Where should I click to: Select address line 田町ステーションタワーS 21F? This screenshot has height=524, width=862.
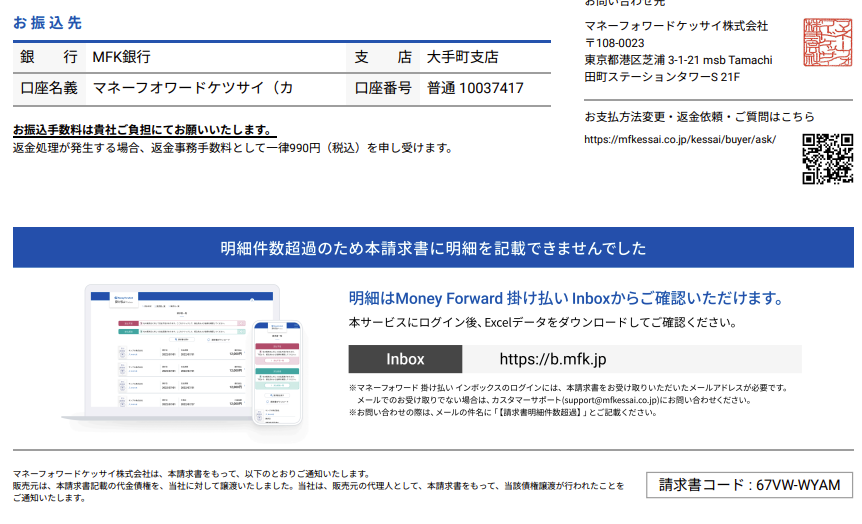click(x=662, y=77)
